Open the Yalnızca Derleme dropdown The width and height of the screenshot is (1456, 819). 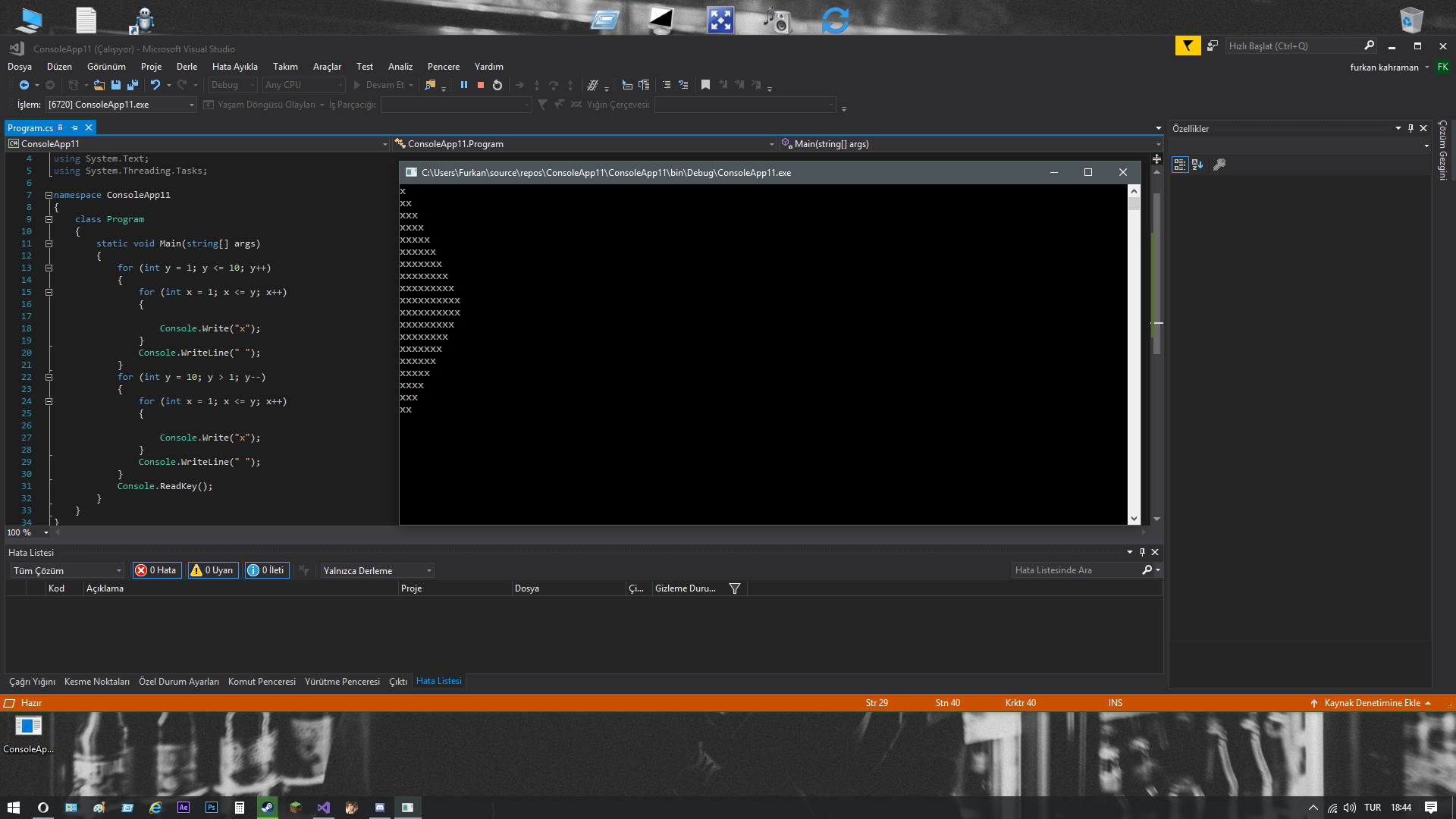(x=377, y=570)
